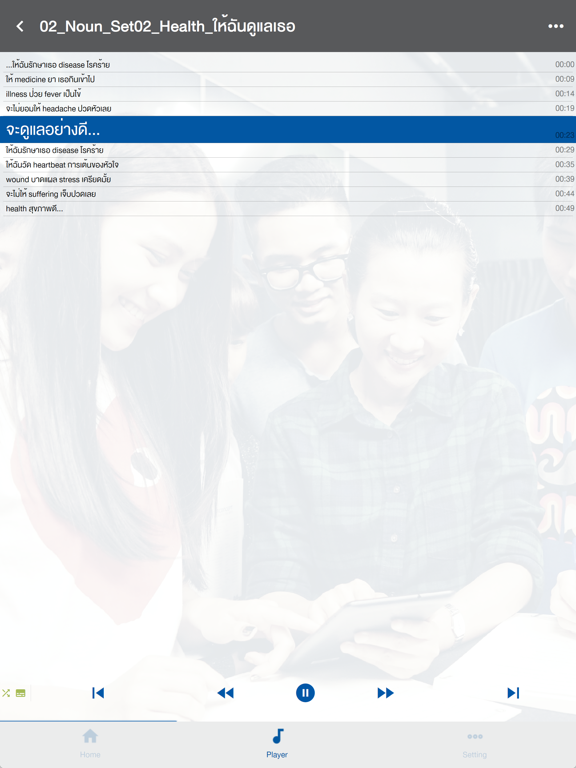Click the track title '02_Noun_Set02_Health_ให้ฉันดูแลเธอ'
The width and height of the screenshot is (576, 768).
[x=167, y=26]
